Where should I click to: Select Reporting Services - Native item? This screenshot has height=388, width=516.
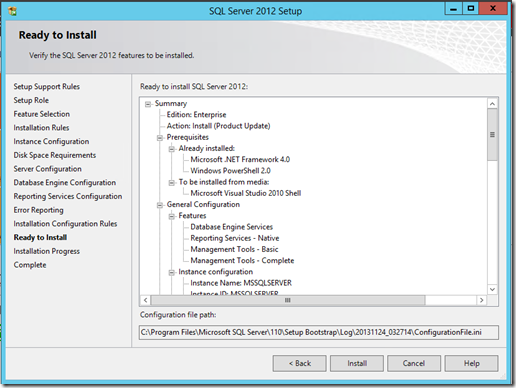click(235, 238)
